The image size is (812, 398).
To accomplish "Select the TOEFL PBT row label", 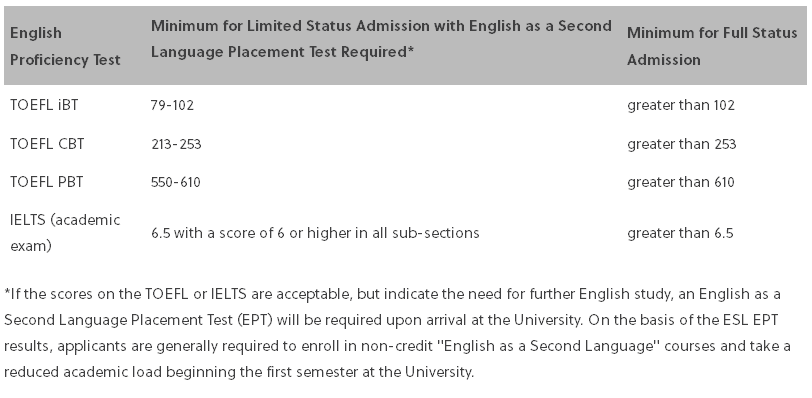I will click(x=47, y=182).
